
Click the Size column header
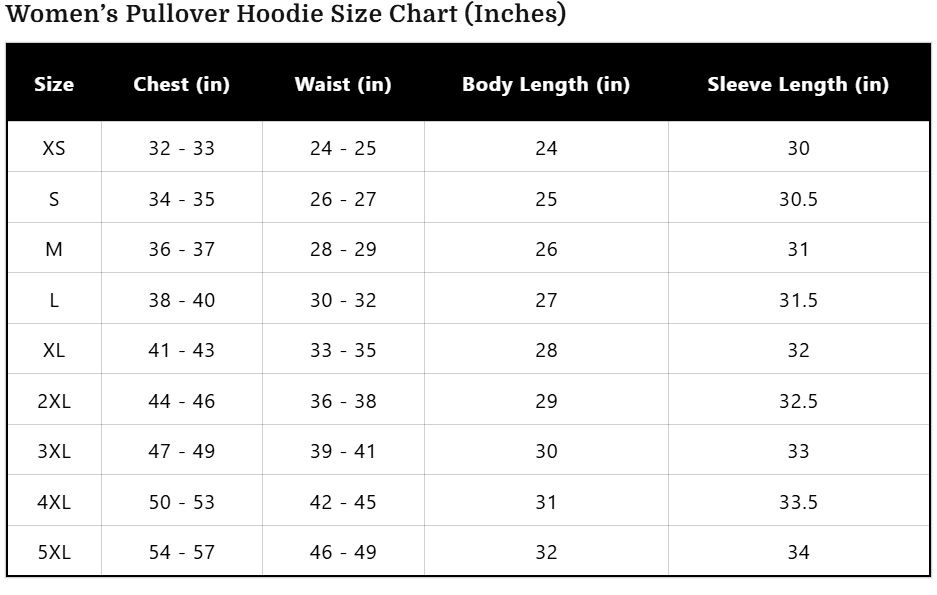(54, 85)
